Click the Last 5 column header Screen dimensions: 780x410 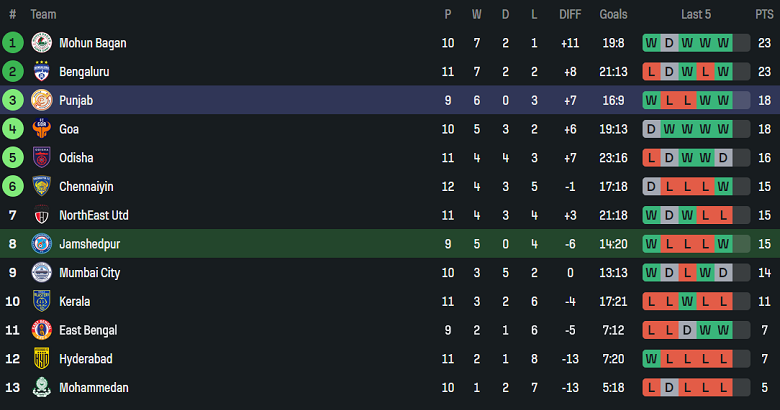coord(696,14)
